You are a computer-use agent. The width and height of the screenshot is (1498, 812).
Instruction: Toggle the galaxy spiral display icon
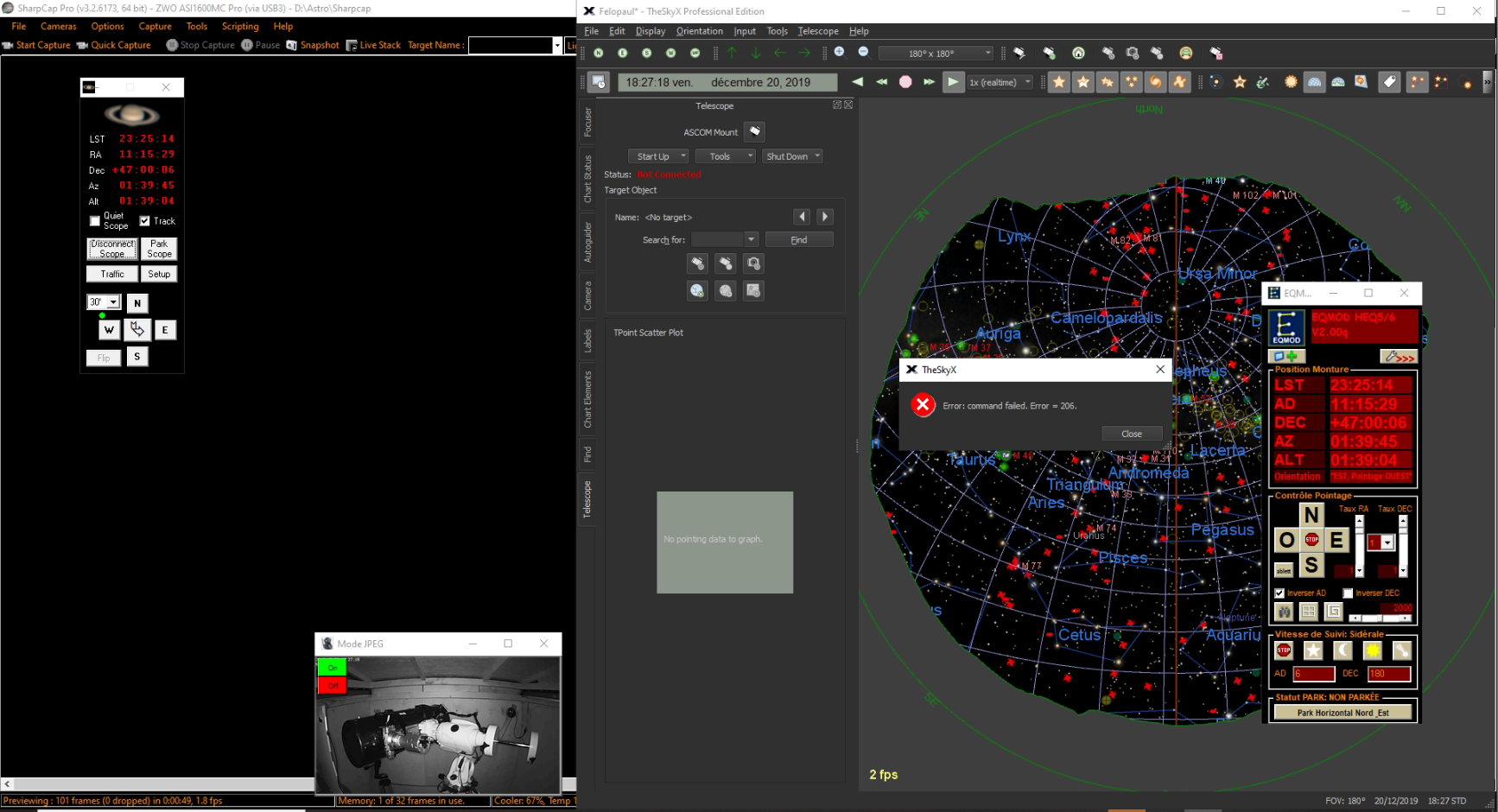[1156, 82]
